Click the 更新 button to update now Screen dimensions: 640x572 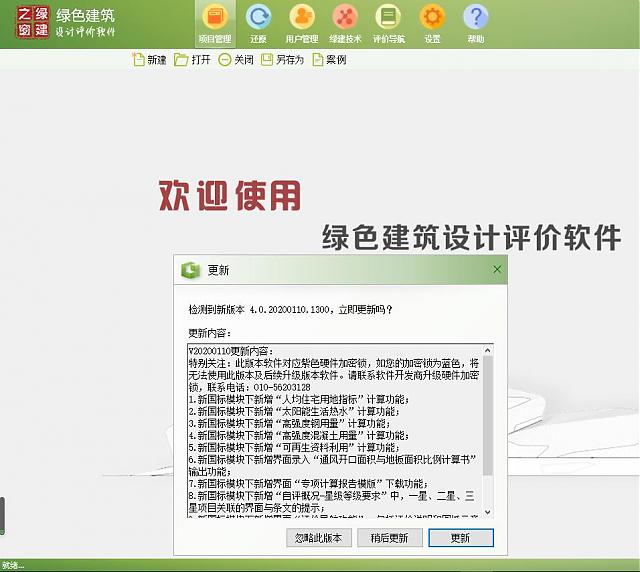461,538
